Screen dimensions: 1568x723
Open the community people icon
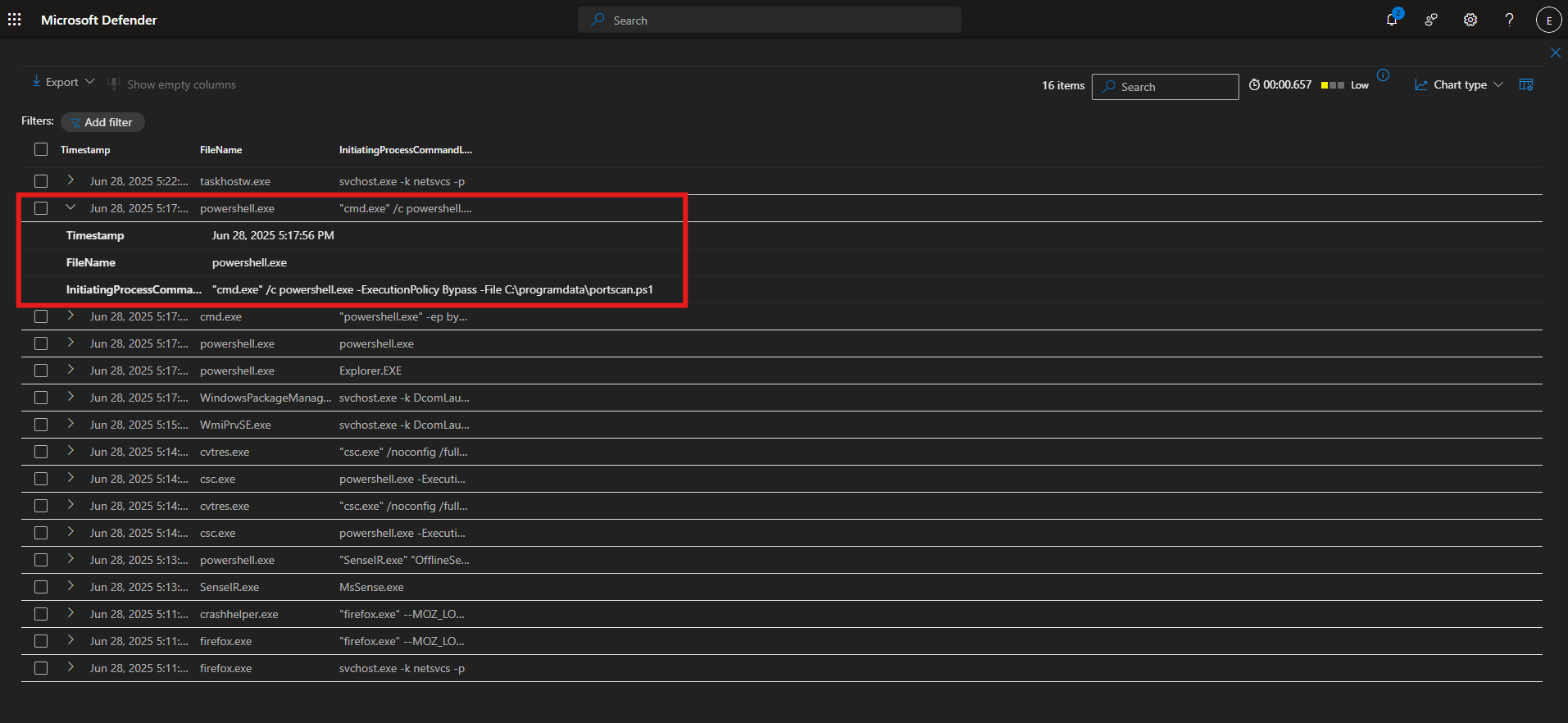coord(1431,20)
